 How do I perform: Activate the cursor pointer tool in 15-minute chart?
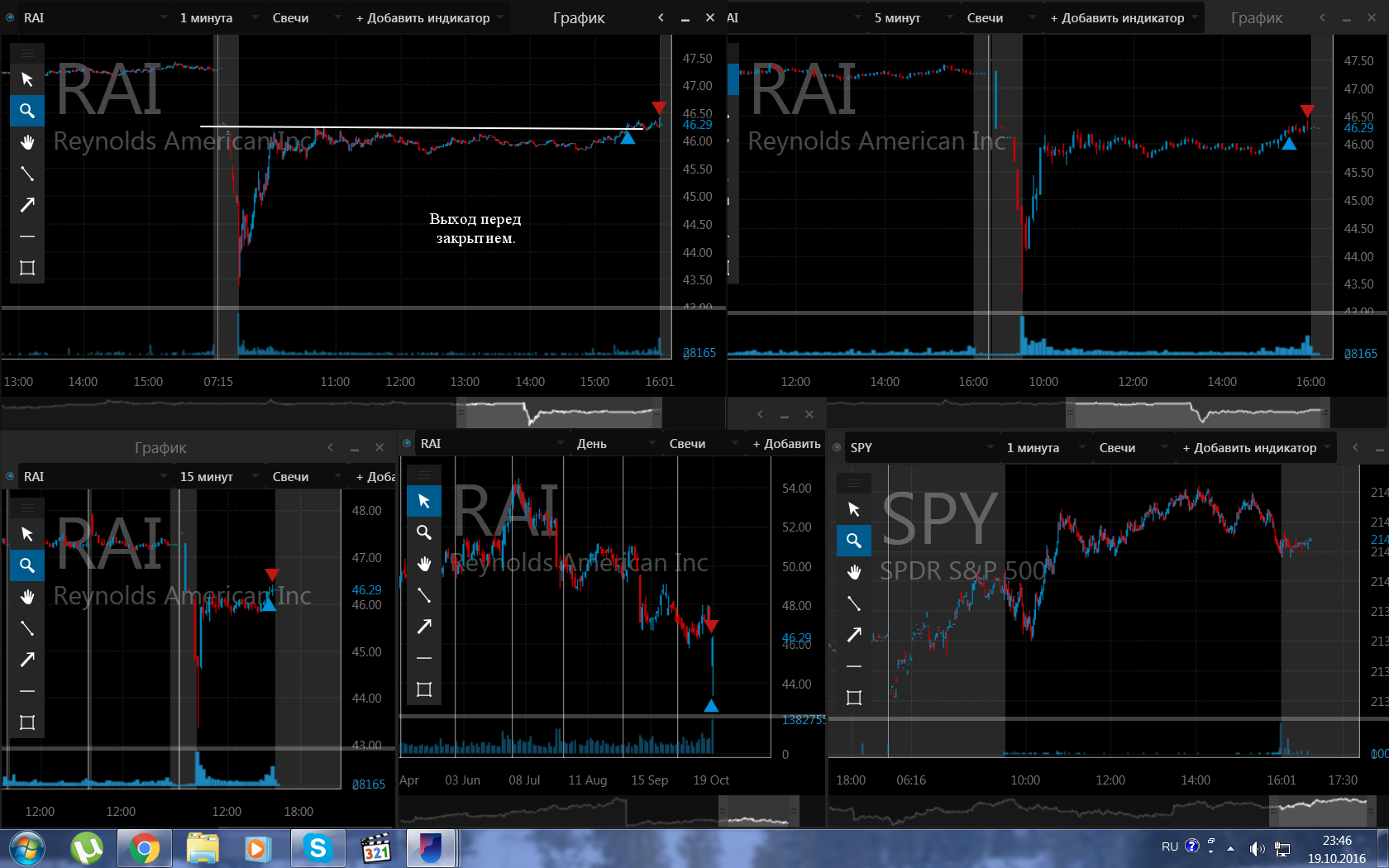[27, 534]
